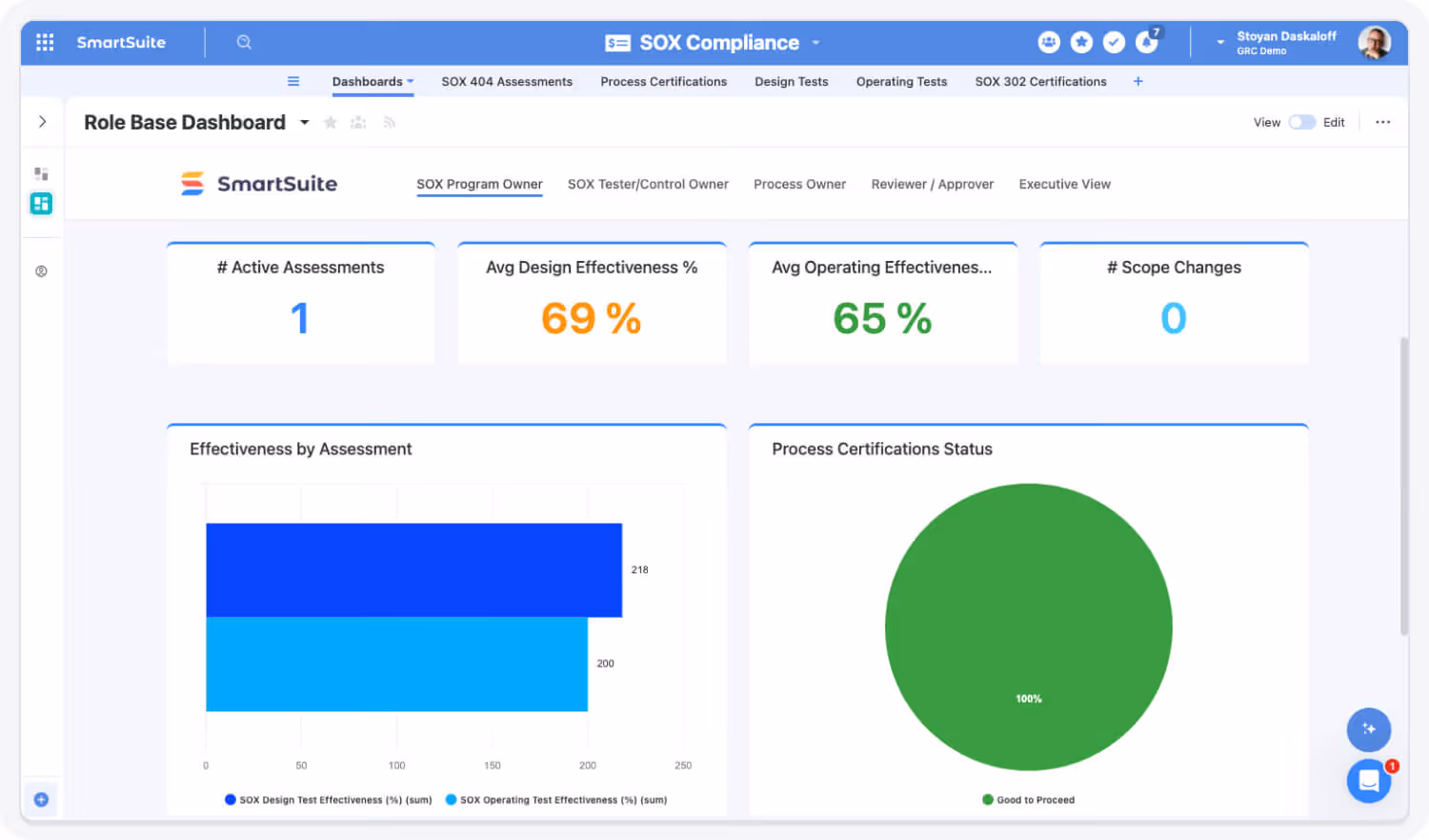The image size is (1429, 840).
Task: Click the SOX Compliance solution icon
Action: pyautogui.click(x=617, y=43)
